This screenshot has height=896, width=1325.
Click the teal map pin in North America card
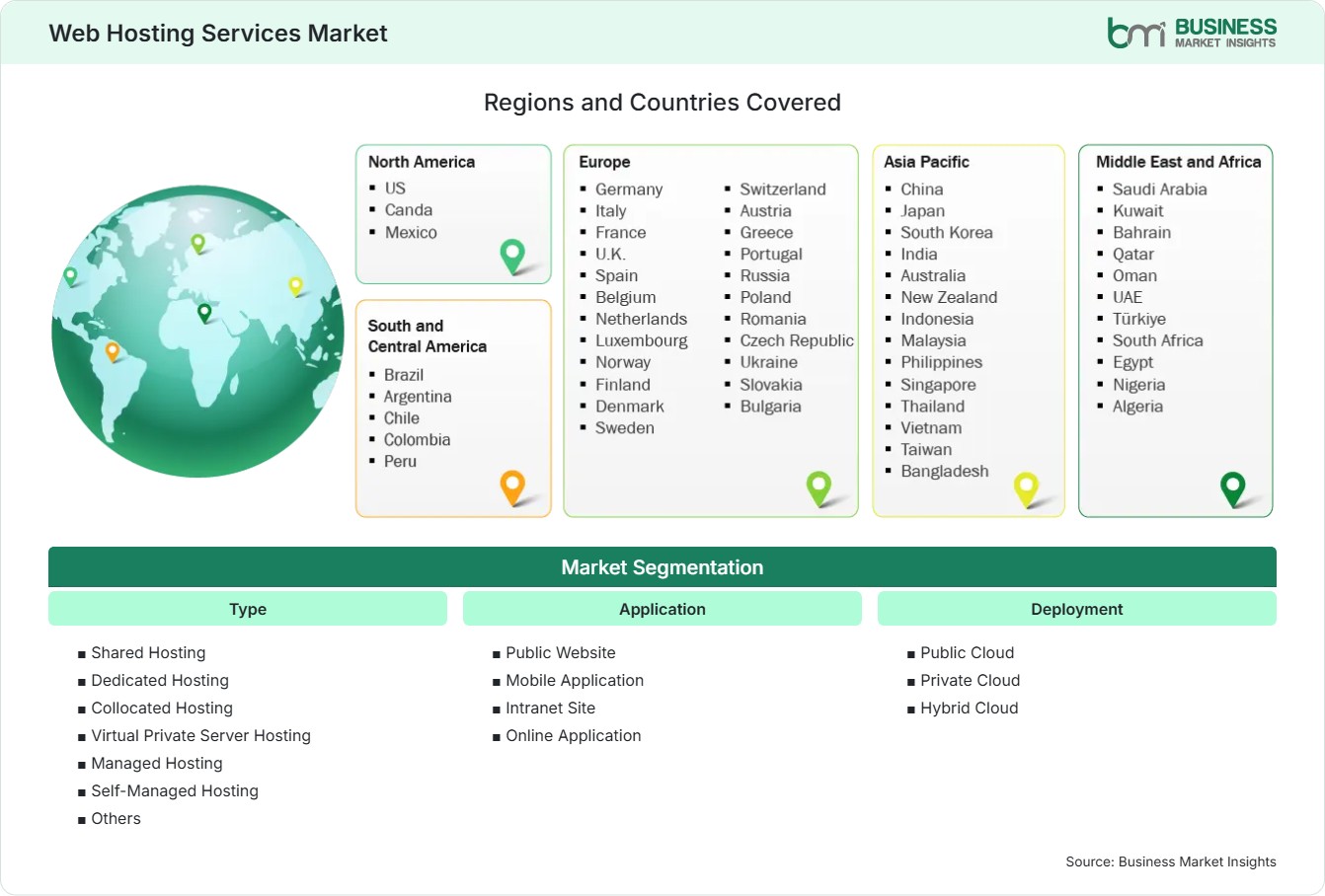512,257
